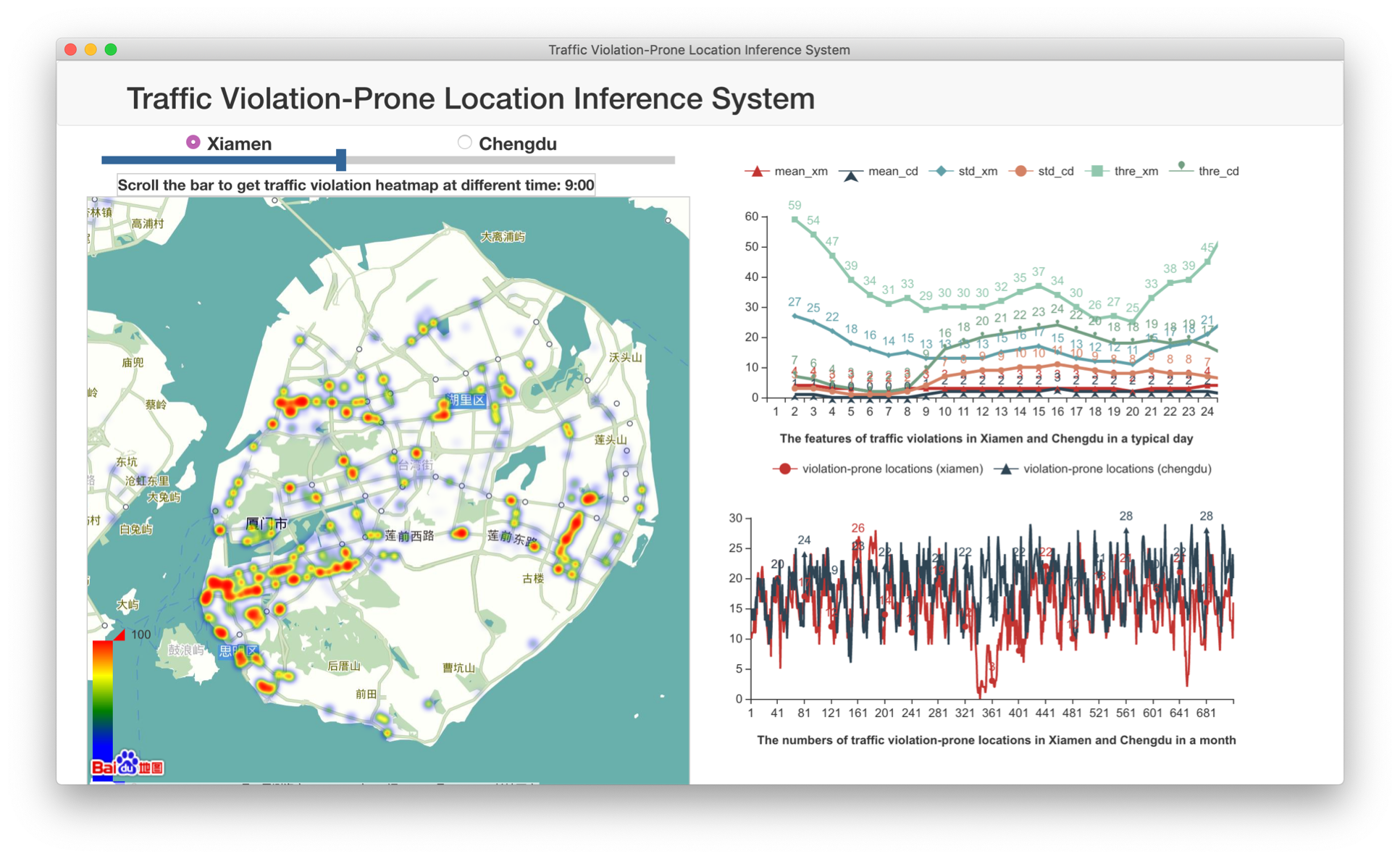Click the 27 data point on std_xm line

[x=795, y=316]
